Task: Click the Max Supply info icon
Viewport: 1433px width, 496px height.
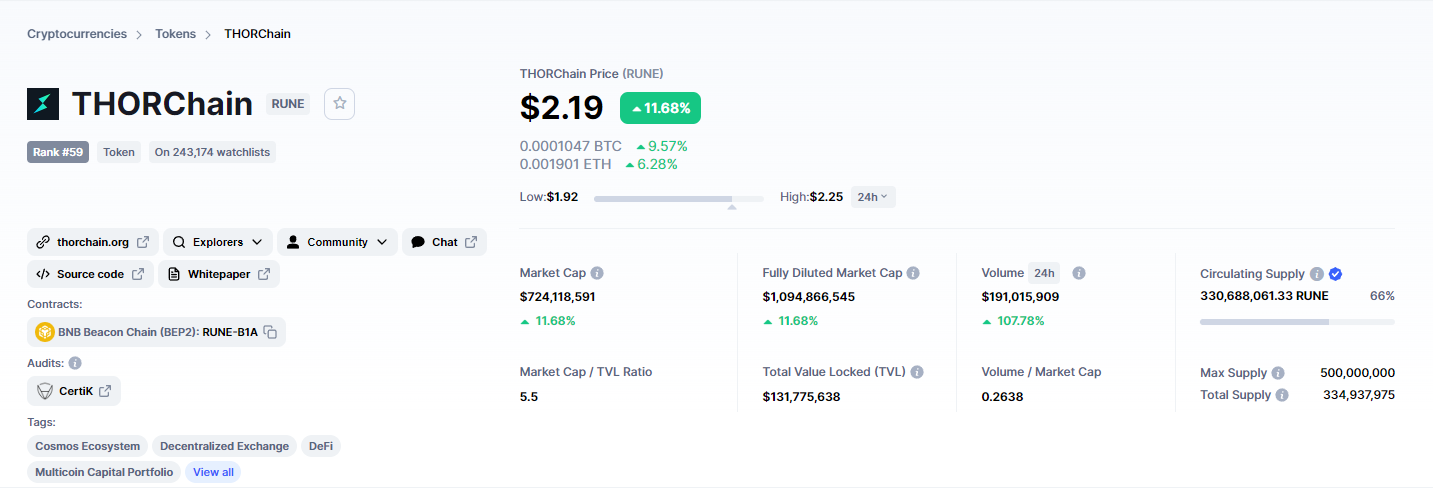Action: point(1278,373)
